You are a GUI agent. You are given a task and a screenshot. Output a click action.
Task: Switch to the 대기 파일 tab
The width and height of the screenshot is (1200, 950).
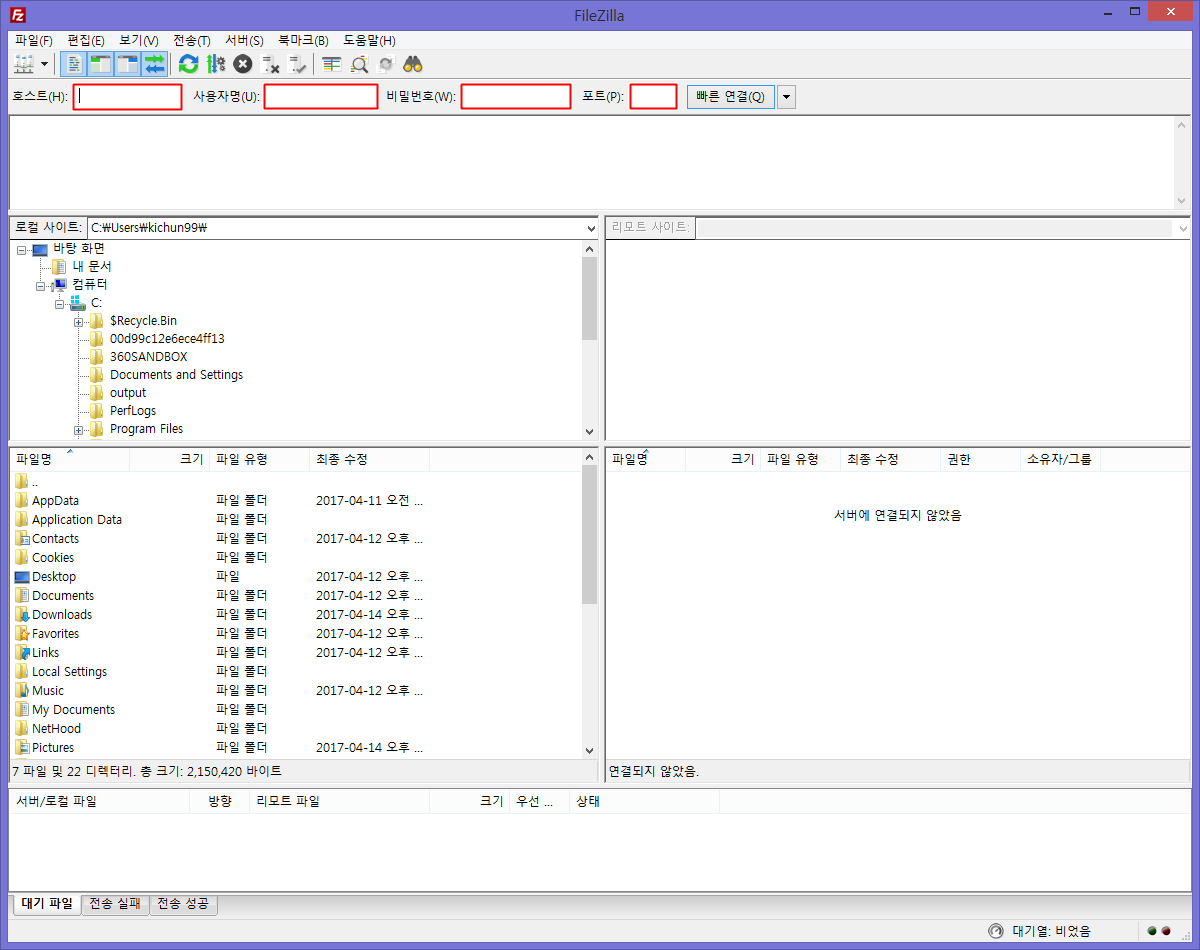[47, 904]
